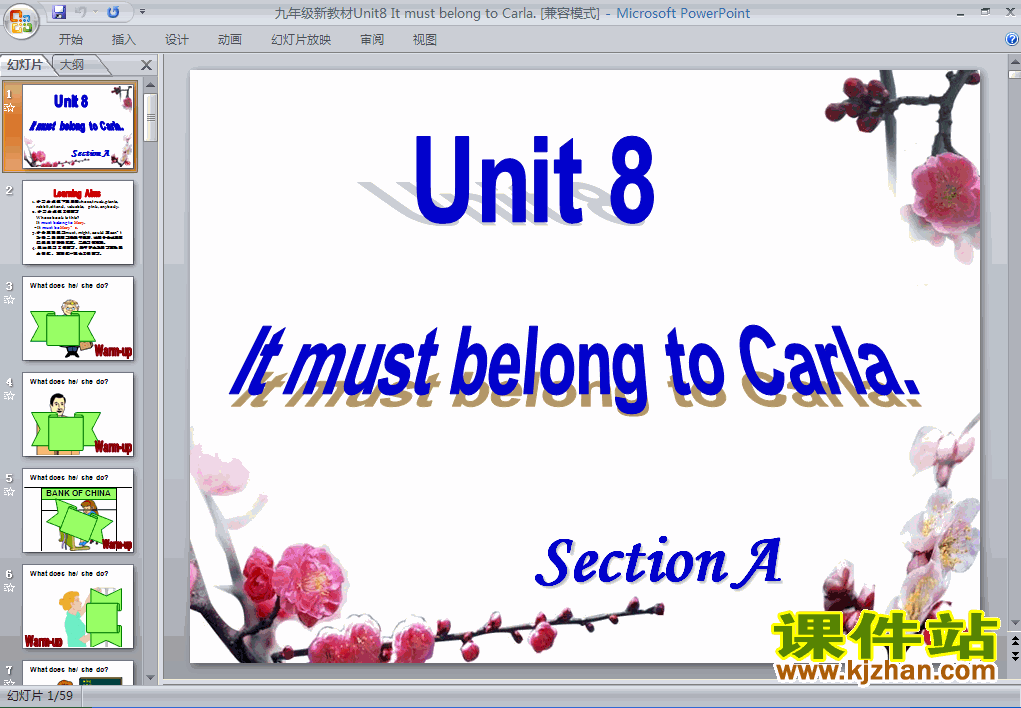The height and width of the screenshot is (708, 1021).
Task: Select slide 2 Learning Aims thumbnail
Action: pyautogui.click(x=77, y=222)
